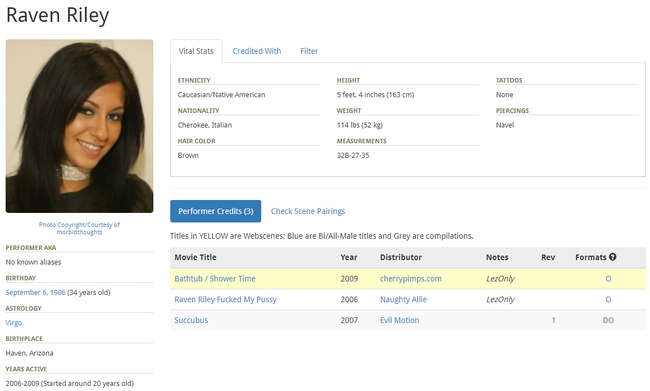Open the Naughty Allie distributor link
The width and height of the screenshot is (650, 391).
(x=403, y=299)
